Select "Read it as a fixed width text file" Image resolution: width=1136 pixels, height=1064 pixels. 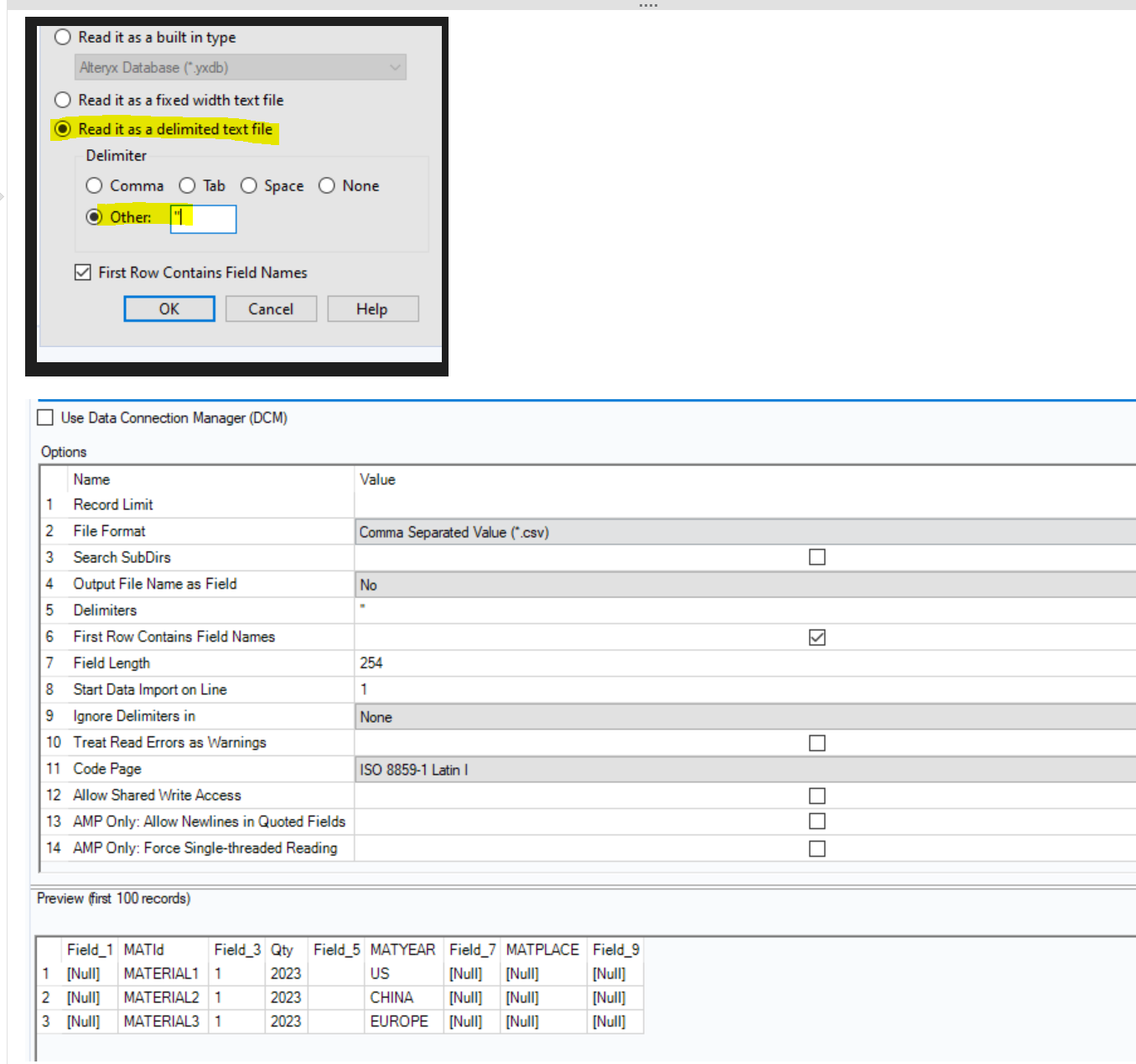coord(63,100)
